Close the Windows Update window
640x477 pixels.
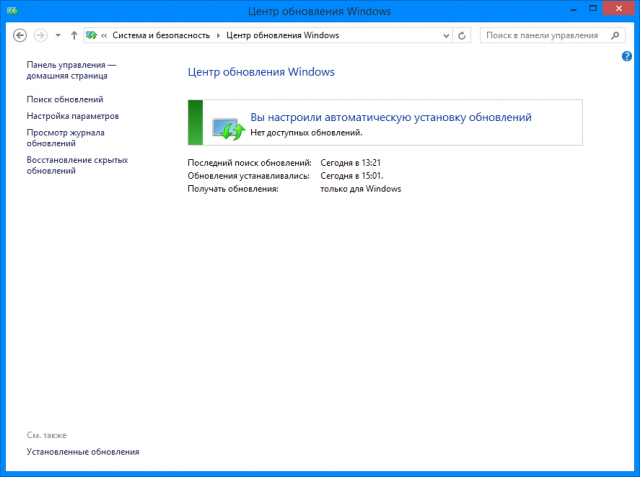point(619,8)
